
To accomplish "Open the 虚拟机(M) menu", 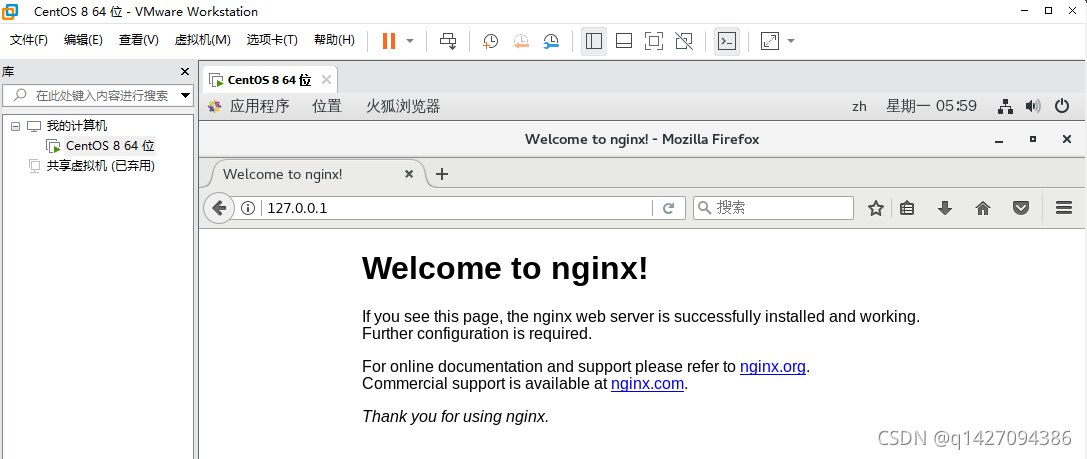I will [x=202, y=40].
